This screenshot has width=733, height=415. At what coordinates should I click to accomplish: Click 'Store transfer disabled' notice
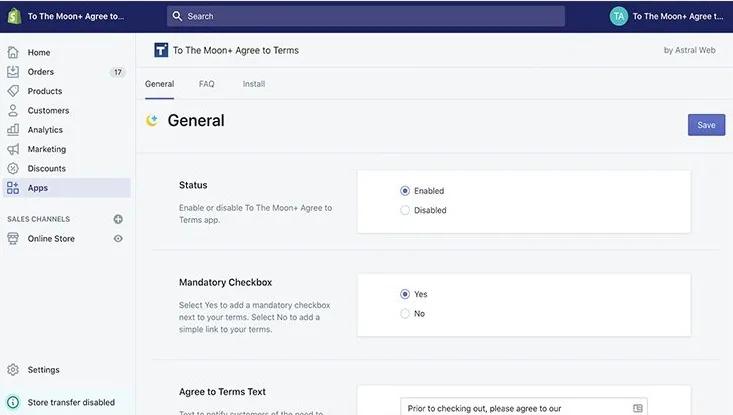71,402
